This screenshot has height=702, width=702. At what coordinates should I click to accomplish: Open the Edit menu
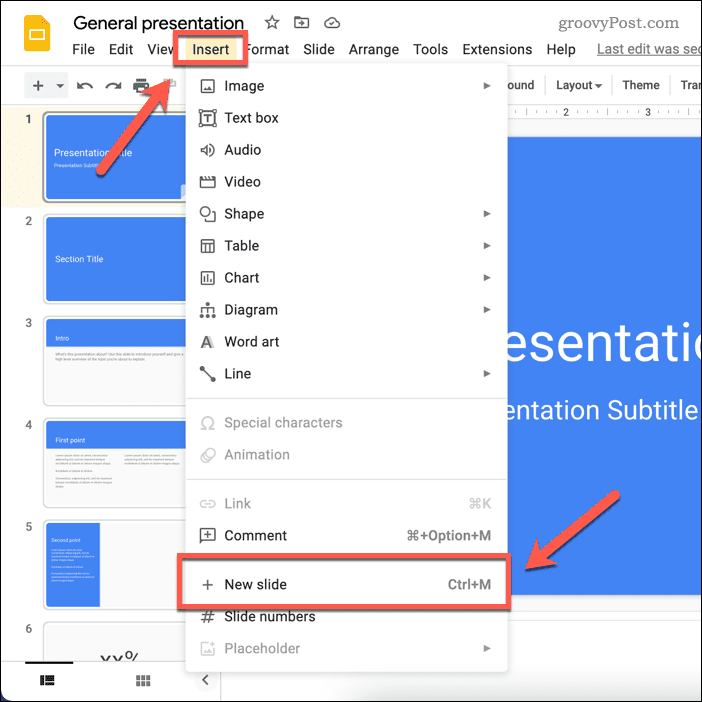click(x=121, y=49)
